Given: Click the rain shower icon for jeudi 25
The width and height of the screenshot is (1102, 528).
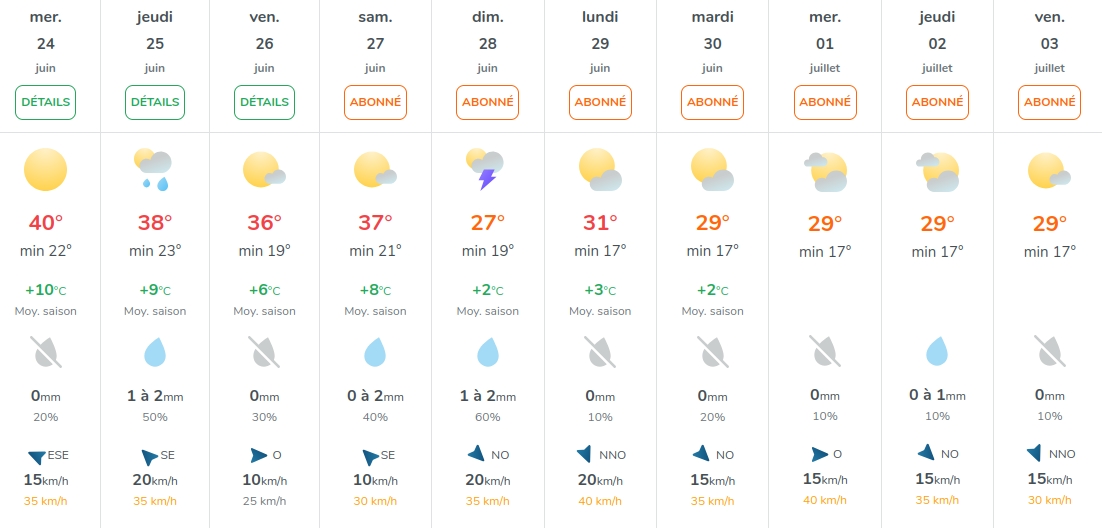Looking at the screenshot, I should click(x=154, y=169).
